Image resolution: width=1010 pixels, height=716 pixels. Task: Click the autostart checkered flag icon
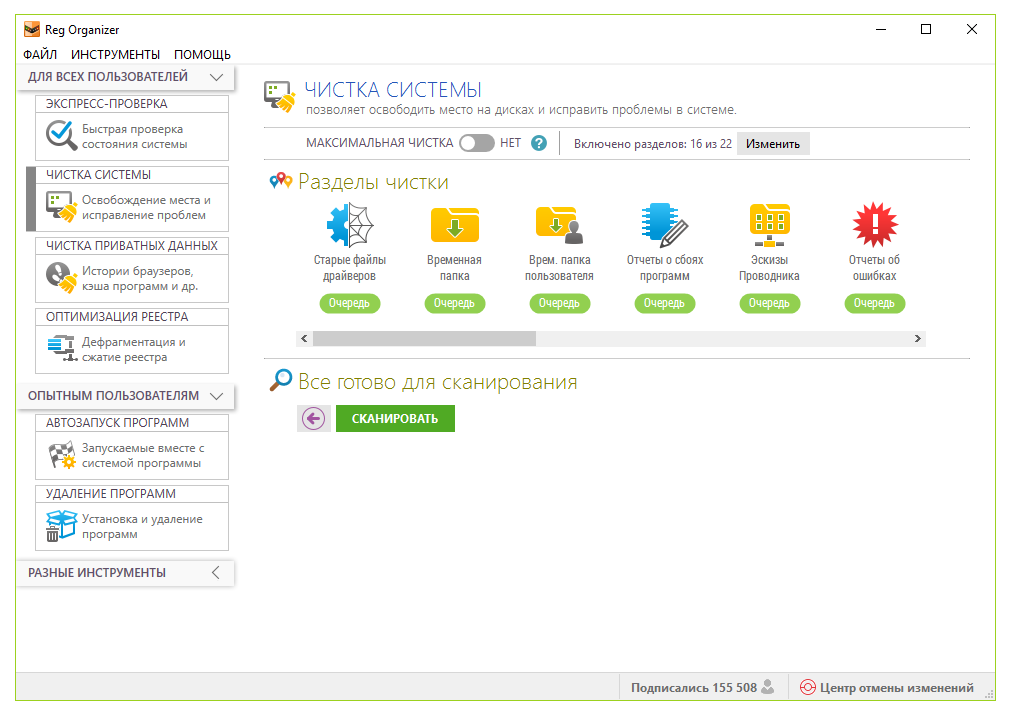point(62,455)
